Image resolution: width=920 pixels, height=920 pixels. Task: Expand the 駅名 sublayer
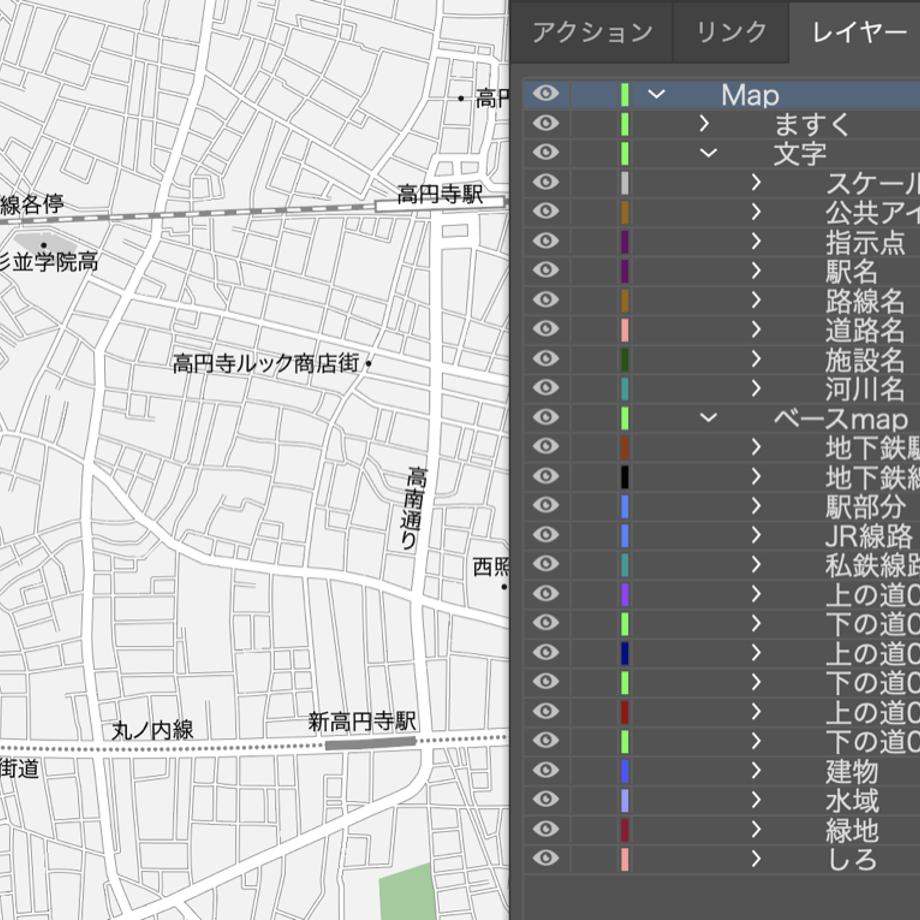pyautogui.click(x=756, y=270)
